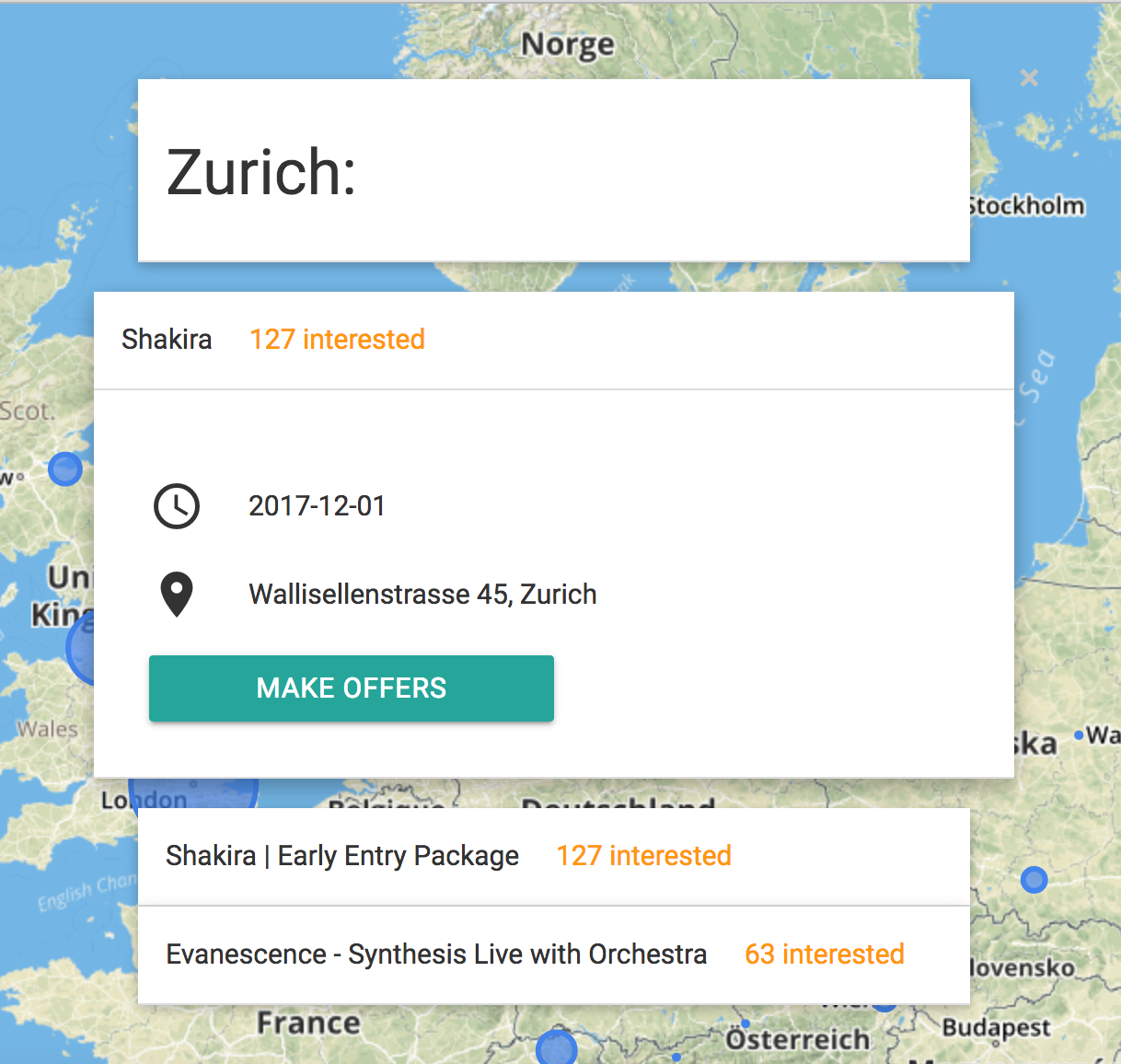Click the Zurich: heading card
The width and height of the screenshot is (1121, 1064).
(x=554, y=170)
